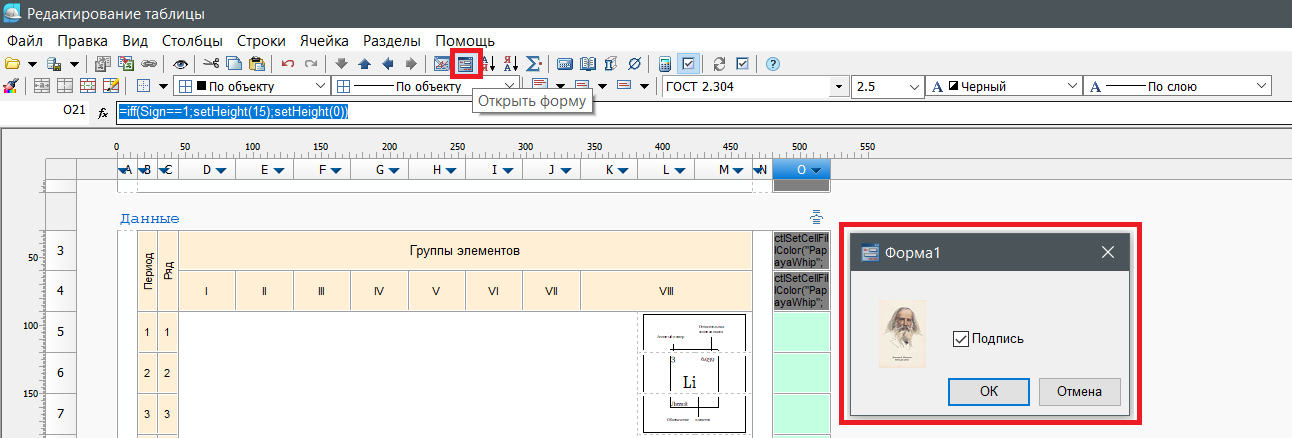Open the Ячейка menu
This screenshot has width=1292, height=438.
click(324, 41)
